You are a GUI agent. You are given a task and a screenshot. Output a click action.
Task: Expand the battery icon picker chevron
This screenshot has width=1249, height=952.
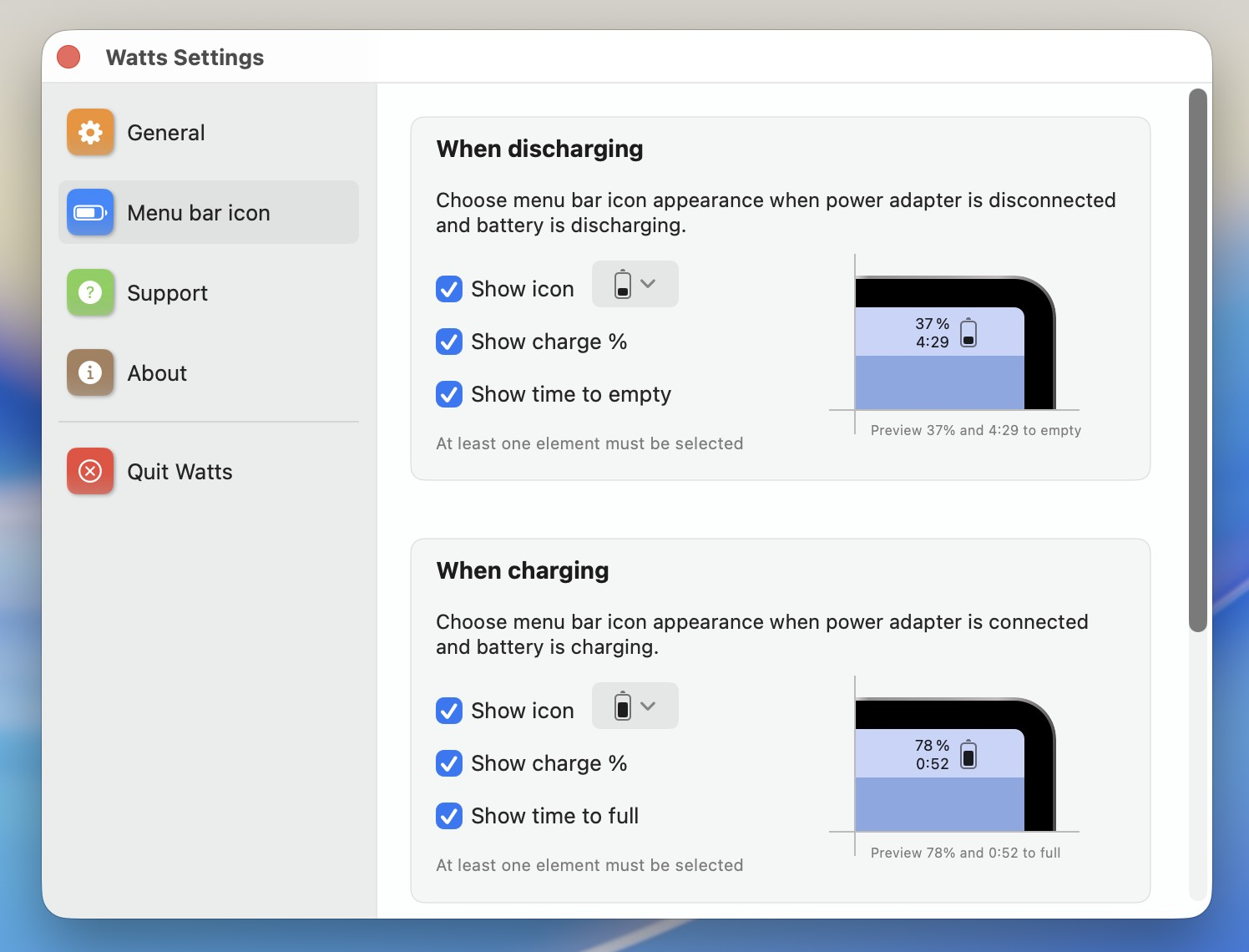click(x=650, y=284)
